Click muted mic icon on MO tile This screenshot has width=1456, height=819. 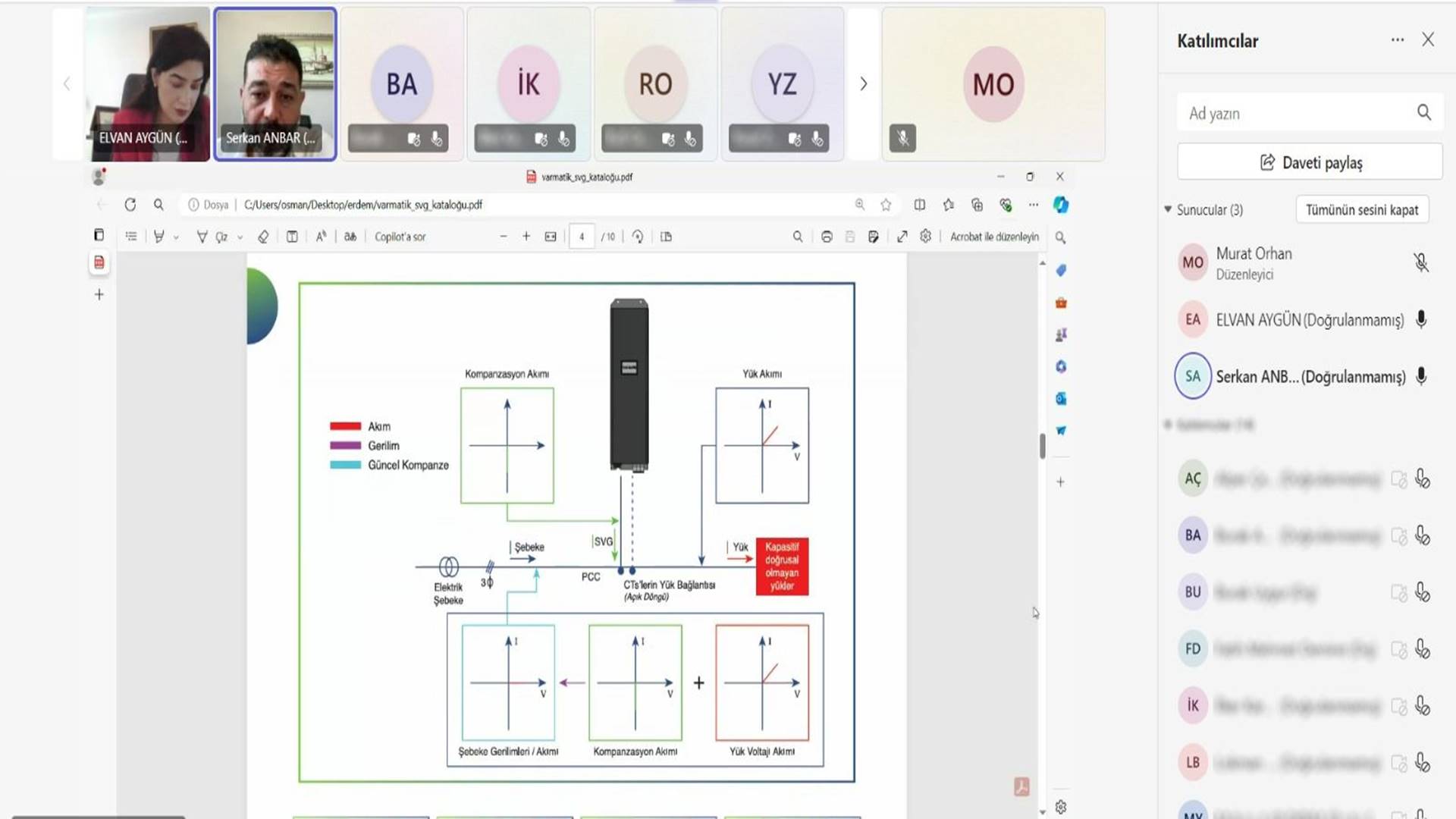point(902,138)
